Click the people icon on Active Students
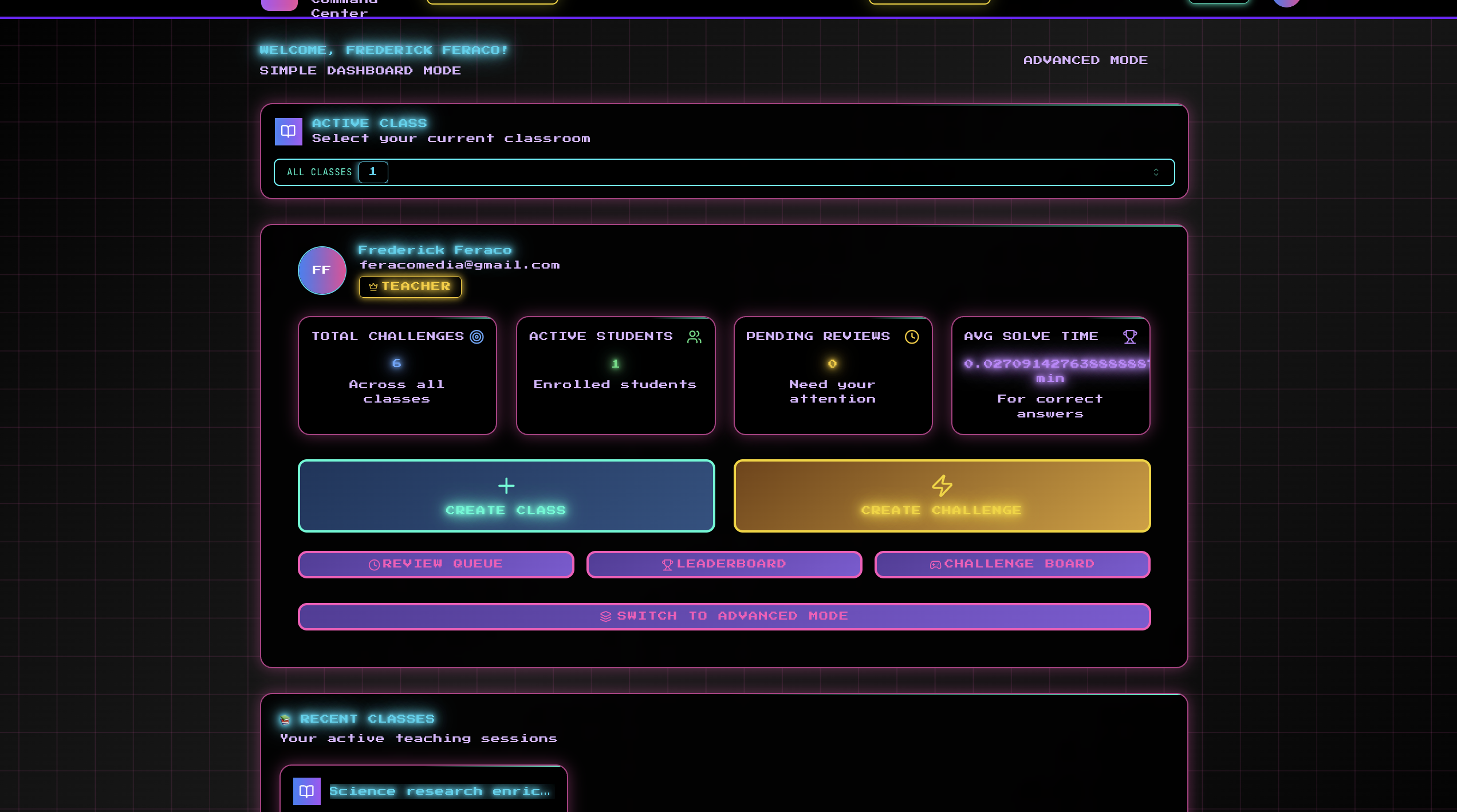 point(694,337)
